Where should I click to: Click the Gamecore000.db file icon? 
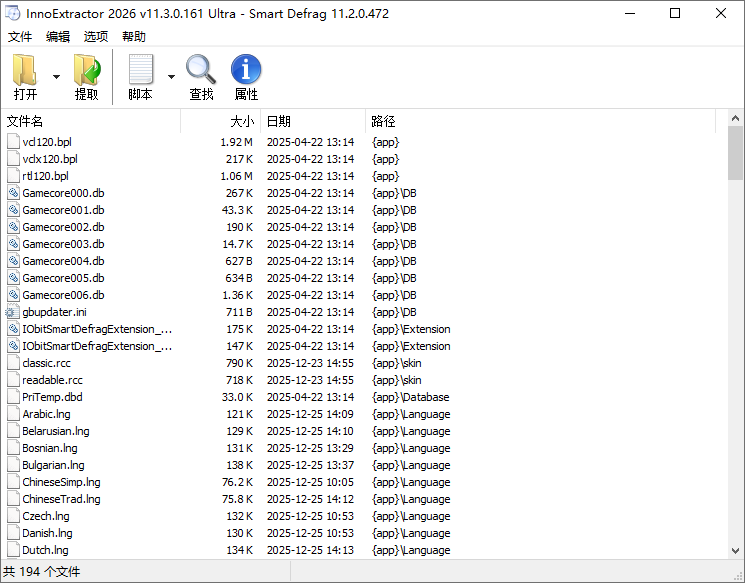13,193
